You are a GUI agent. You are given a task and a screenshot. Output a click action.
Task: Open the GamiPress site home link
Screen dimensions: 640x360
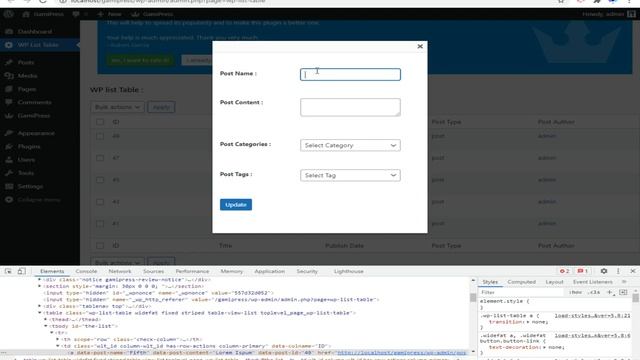[x=43, y=14]
